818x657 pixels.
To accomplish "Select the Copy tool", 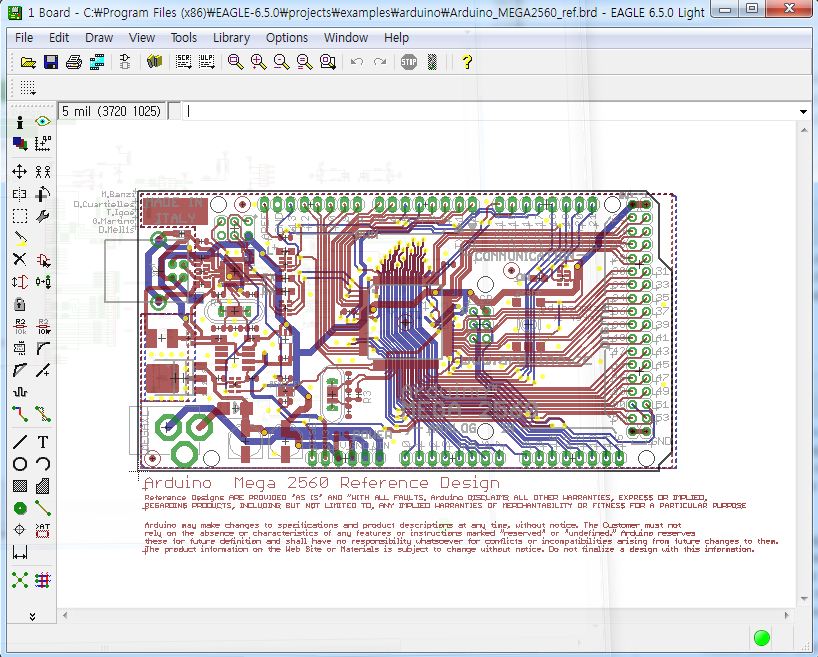I will pyautogui.click(x=43, y=171).
